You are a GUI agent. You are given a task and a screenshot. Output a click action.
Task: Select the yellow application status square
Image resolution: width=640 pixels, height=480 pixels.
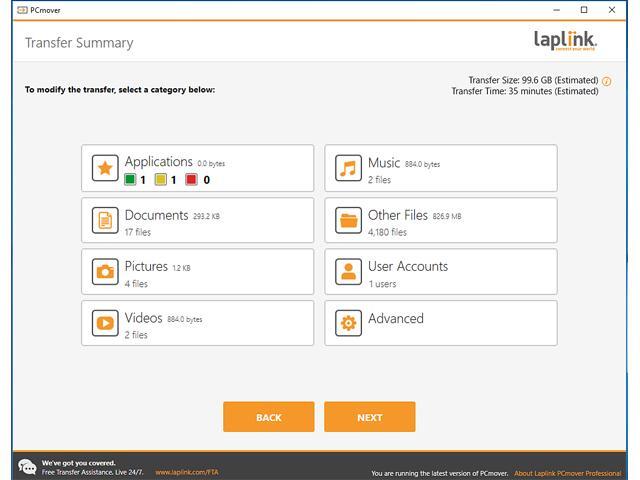pyautogui.click(x=161, y=180)
